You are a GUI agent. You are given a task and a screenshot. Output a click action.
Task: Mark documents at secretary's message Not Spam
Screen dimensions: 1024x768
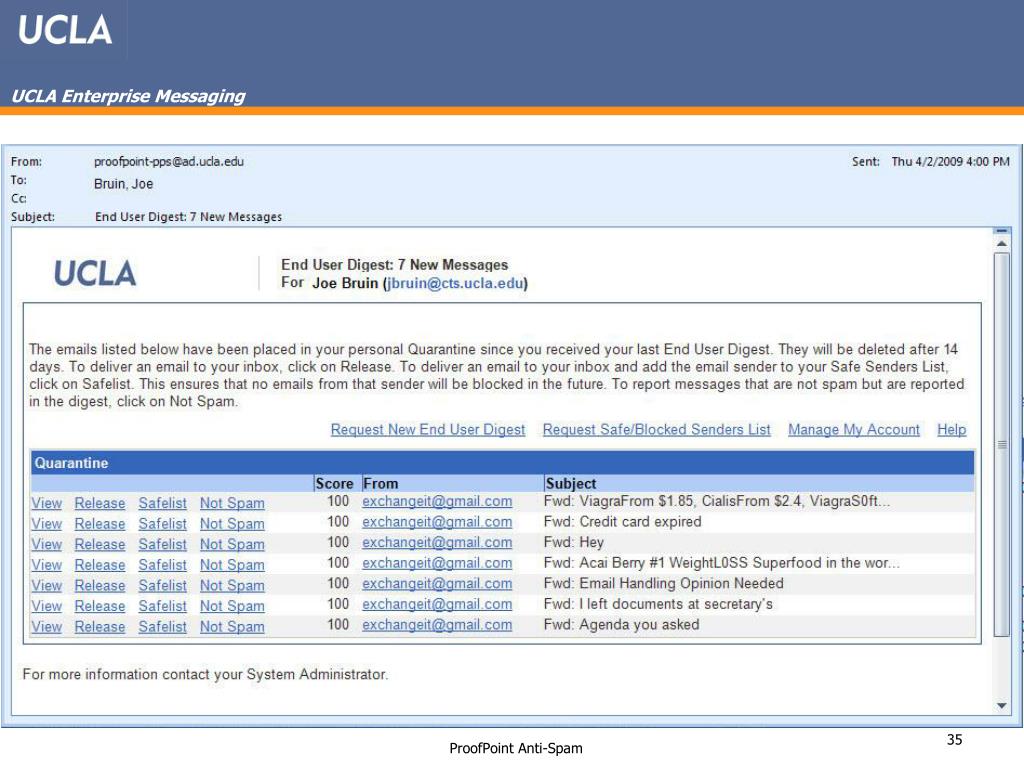(232, 606)
